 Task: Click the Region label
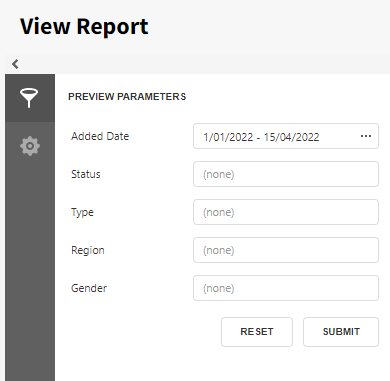88,250
